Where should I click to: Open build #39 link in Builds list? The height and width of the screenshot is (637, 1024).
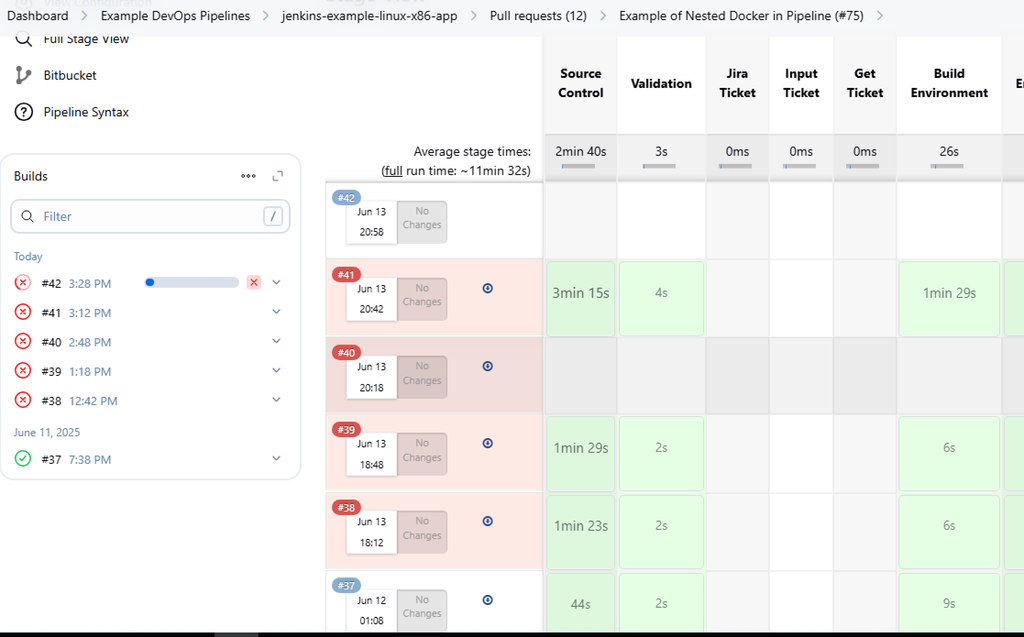click(51, 371)
